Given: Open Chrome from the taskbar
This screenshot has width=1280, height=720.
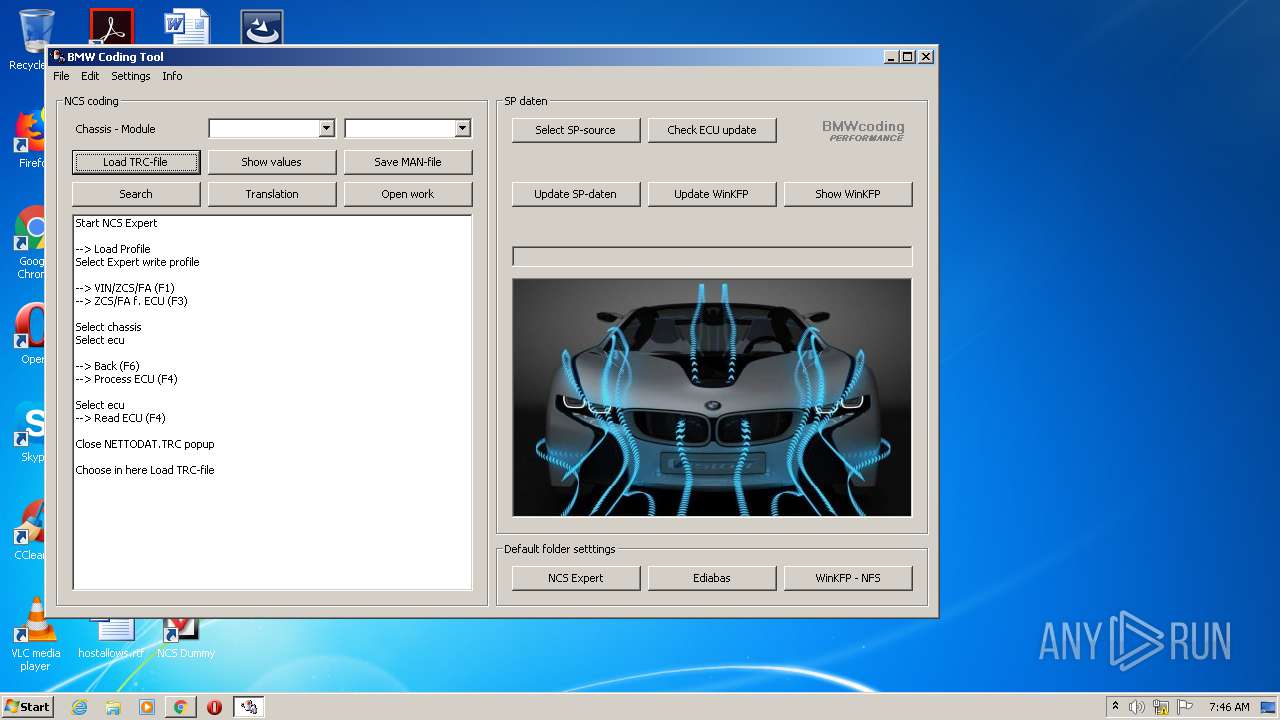Looking at the screenshot, I should point(181,707).
